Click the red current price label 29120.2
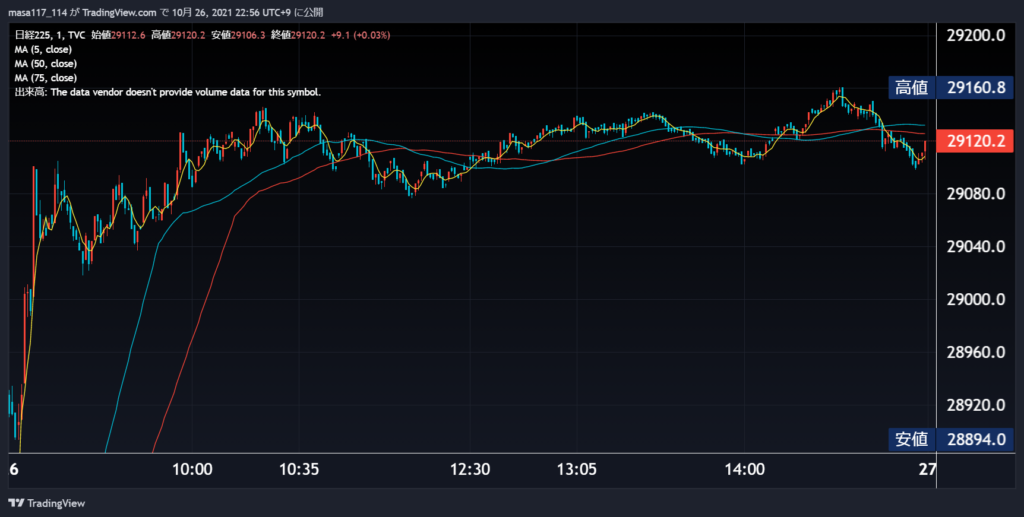The height and width of the screenshot is (517, 1024). click(x=975, y=141)
